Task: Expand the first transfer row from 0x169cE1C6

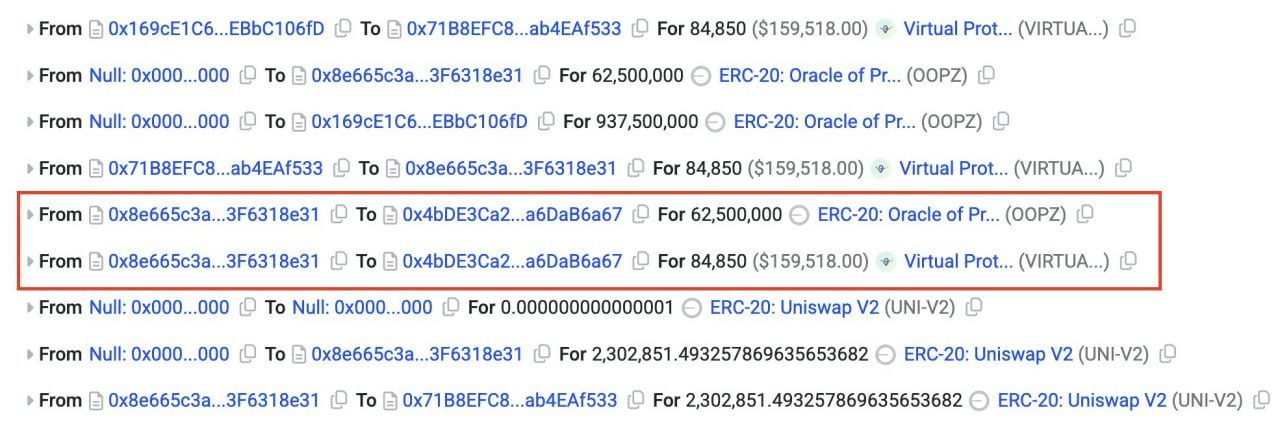Action: pyautogui.click(x=30, y=29)
